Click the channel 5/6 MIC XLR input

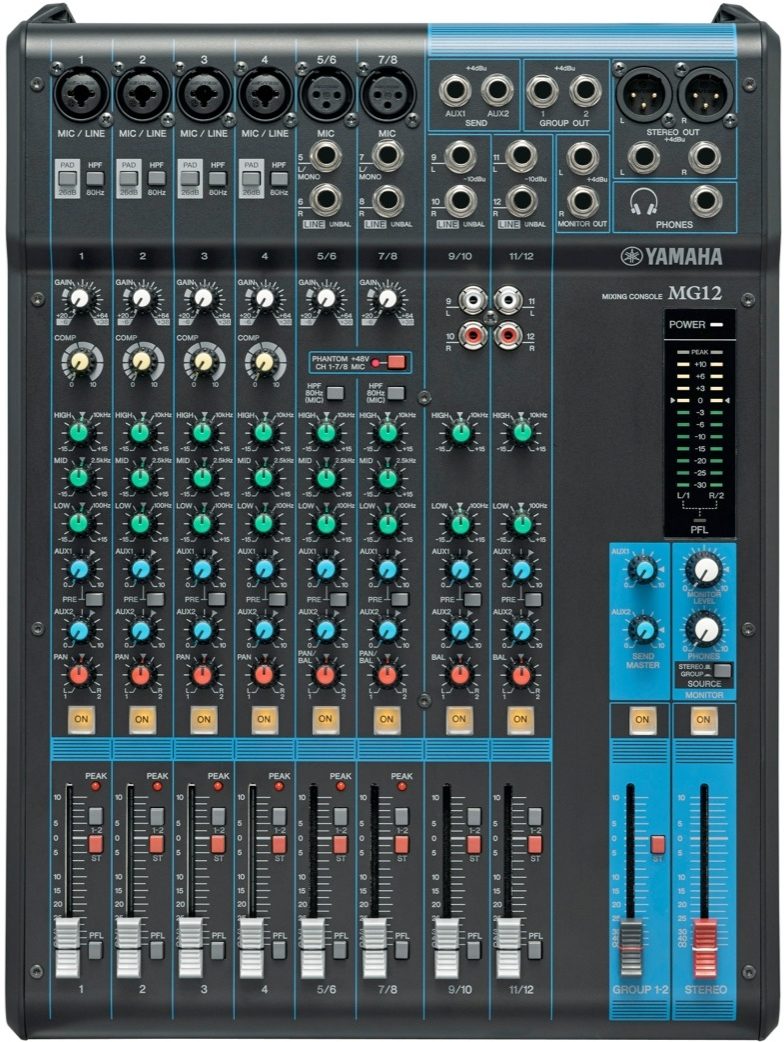point(326,94)
